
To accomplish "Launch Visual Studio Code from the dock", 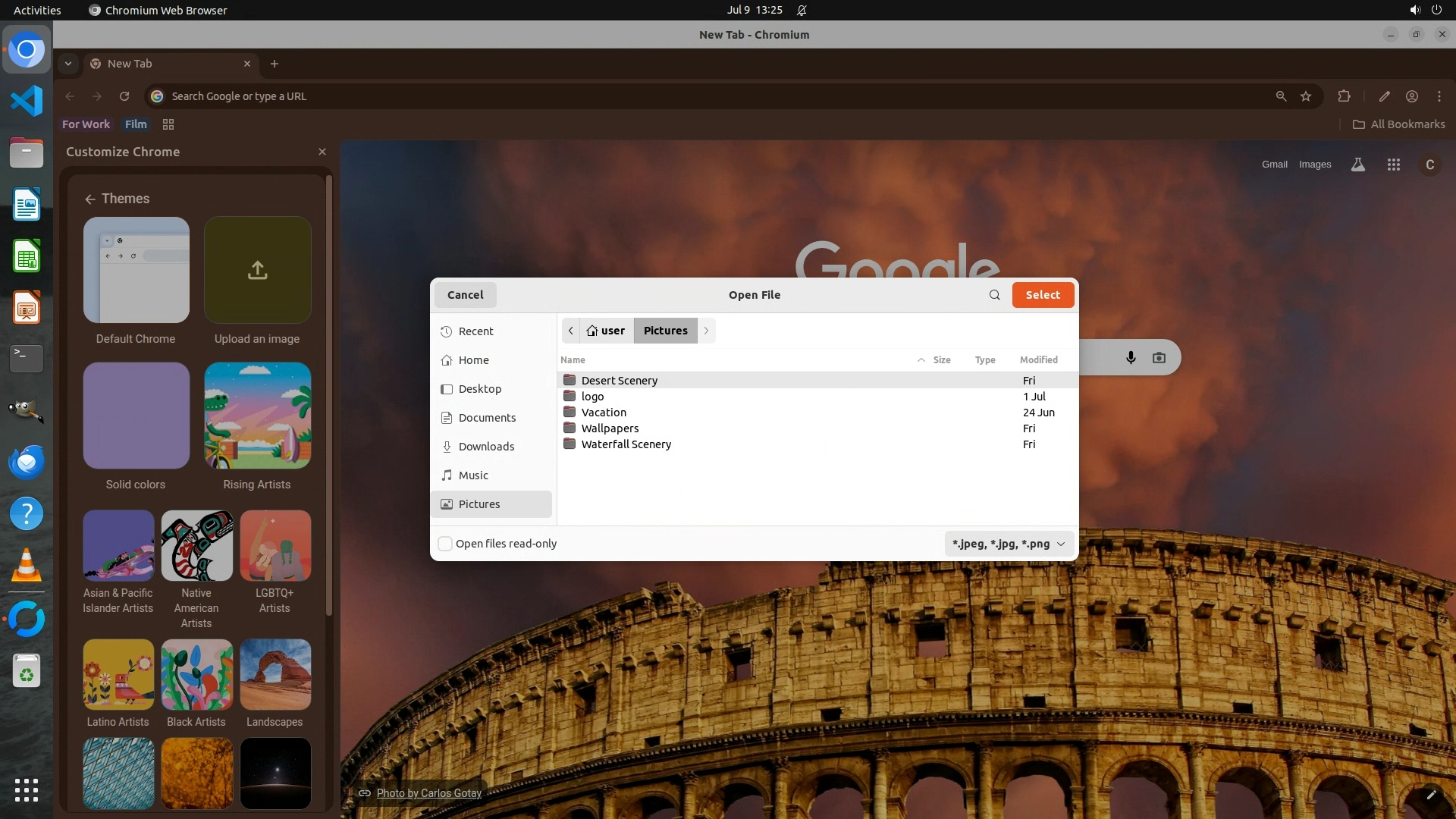I will coord(27,101).
